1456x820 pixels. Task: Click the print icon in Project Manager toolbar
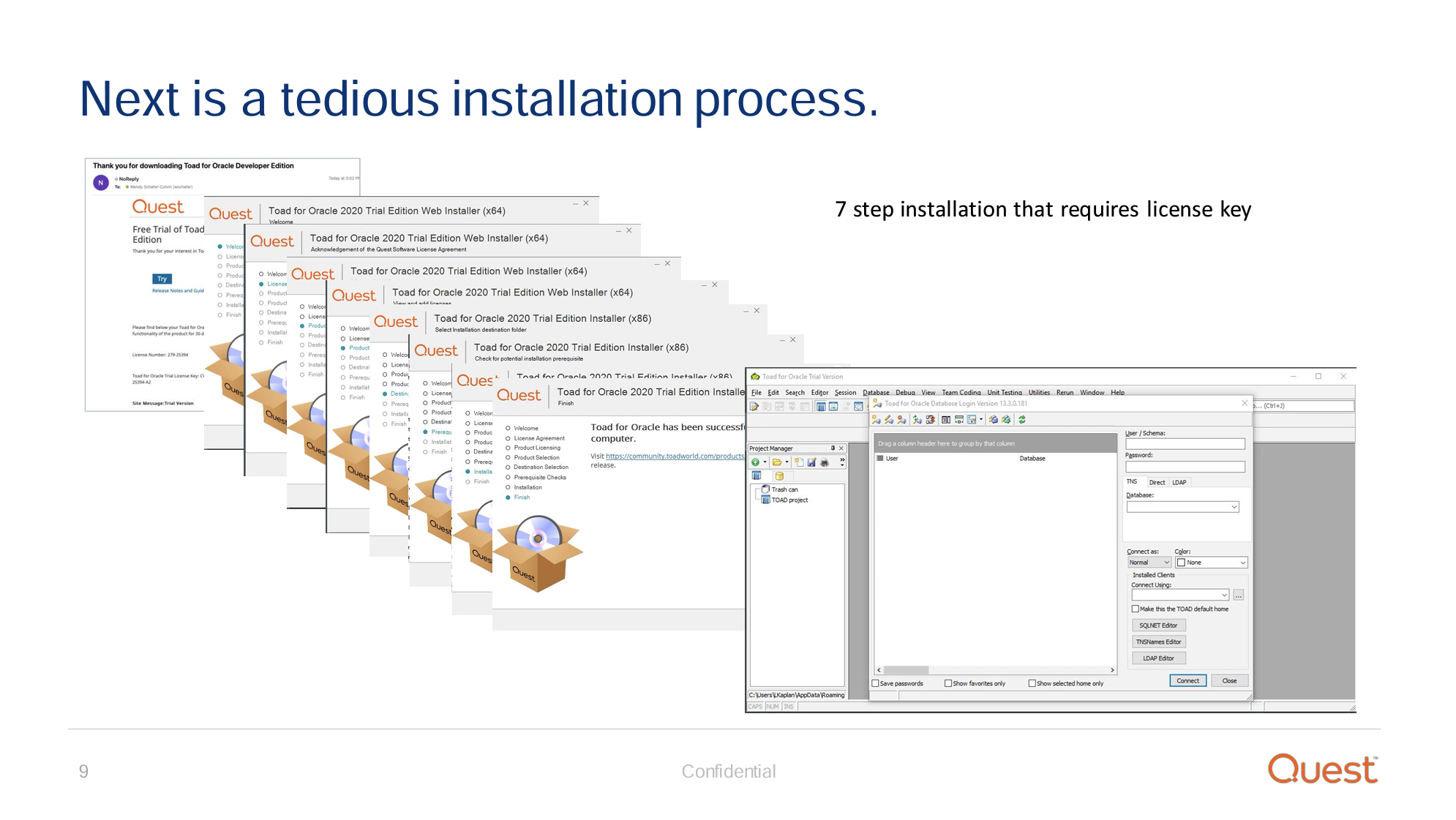825,463
